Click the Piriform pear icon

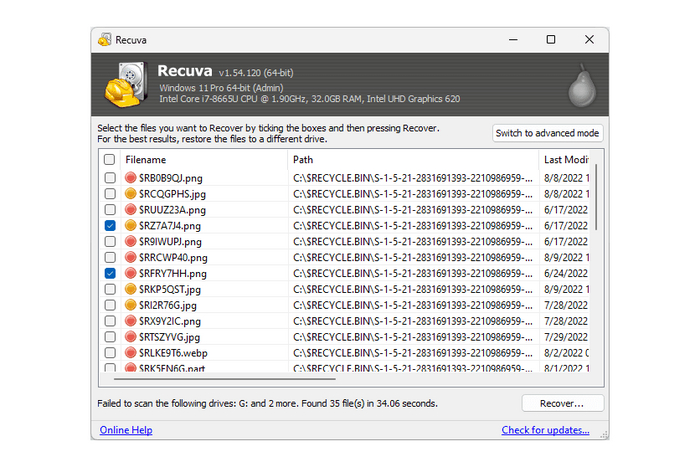click(x=580, y=87)
